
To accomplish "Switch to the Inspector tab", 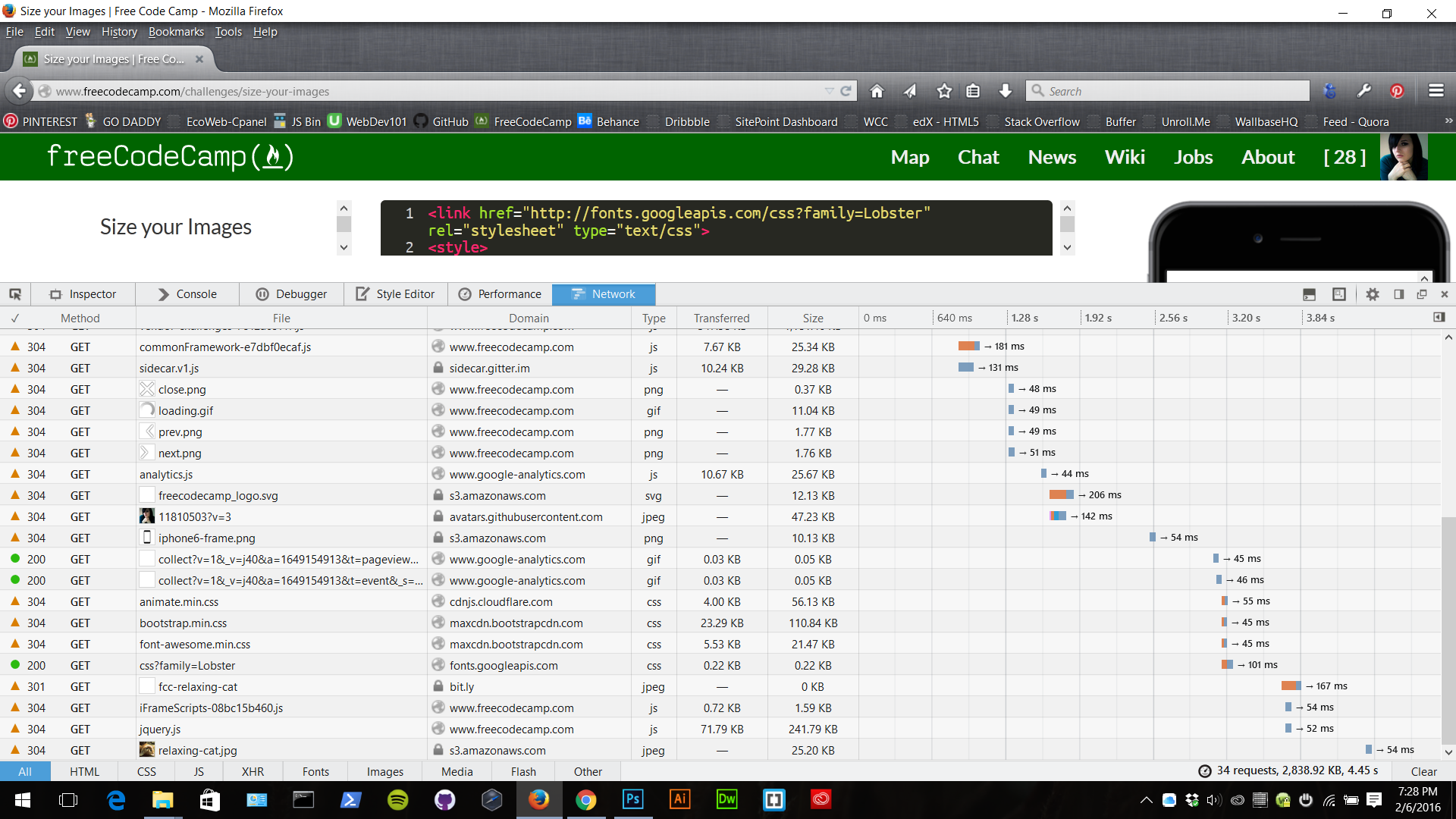I will coord(83,294).
